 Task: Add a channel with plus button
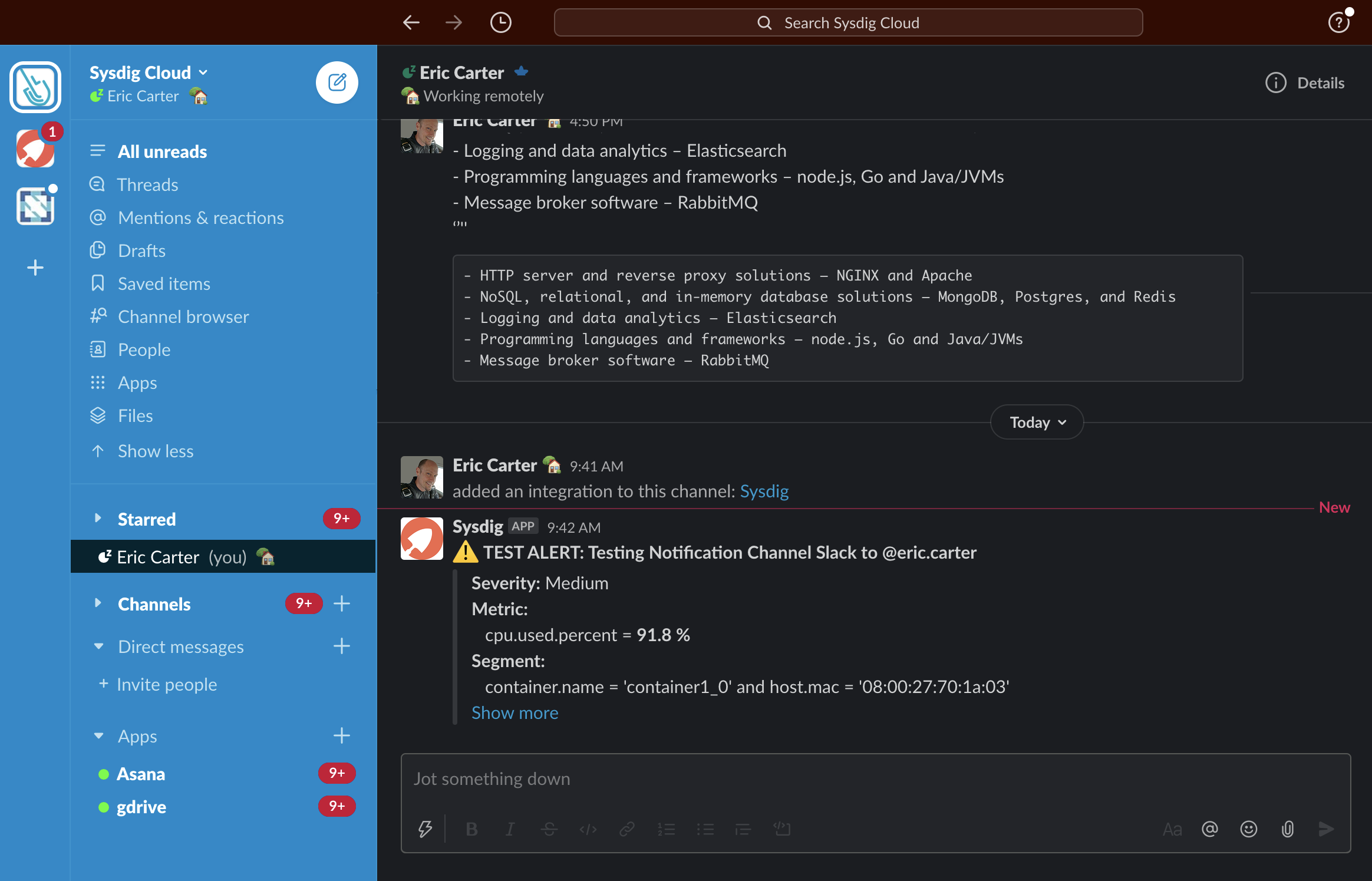(342, 603)
